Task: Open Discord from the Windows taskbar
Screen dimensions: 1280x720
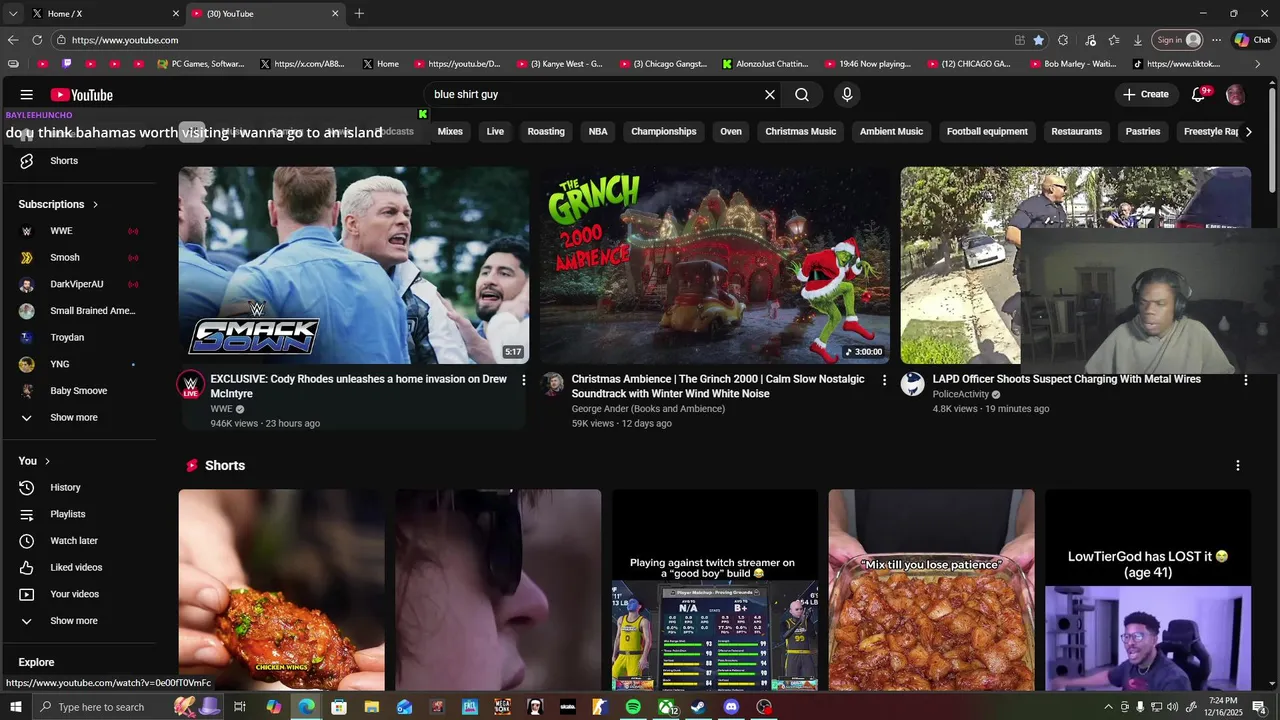Action: coord(731,707)
